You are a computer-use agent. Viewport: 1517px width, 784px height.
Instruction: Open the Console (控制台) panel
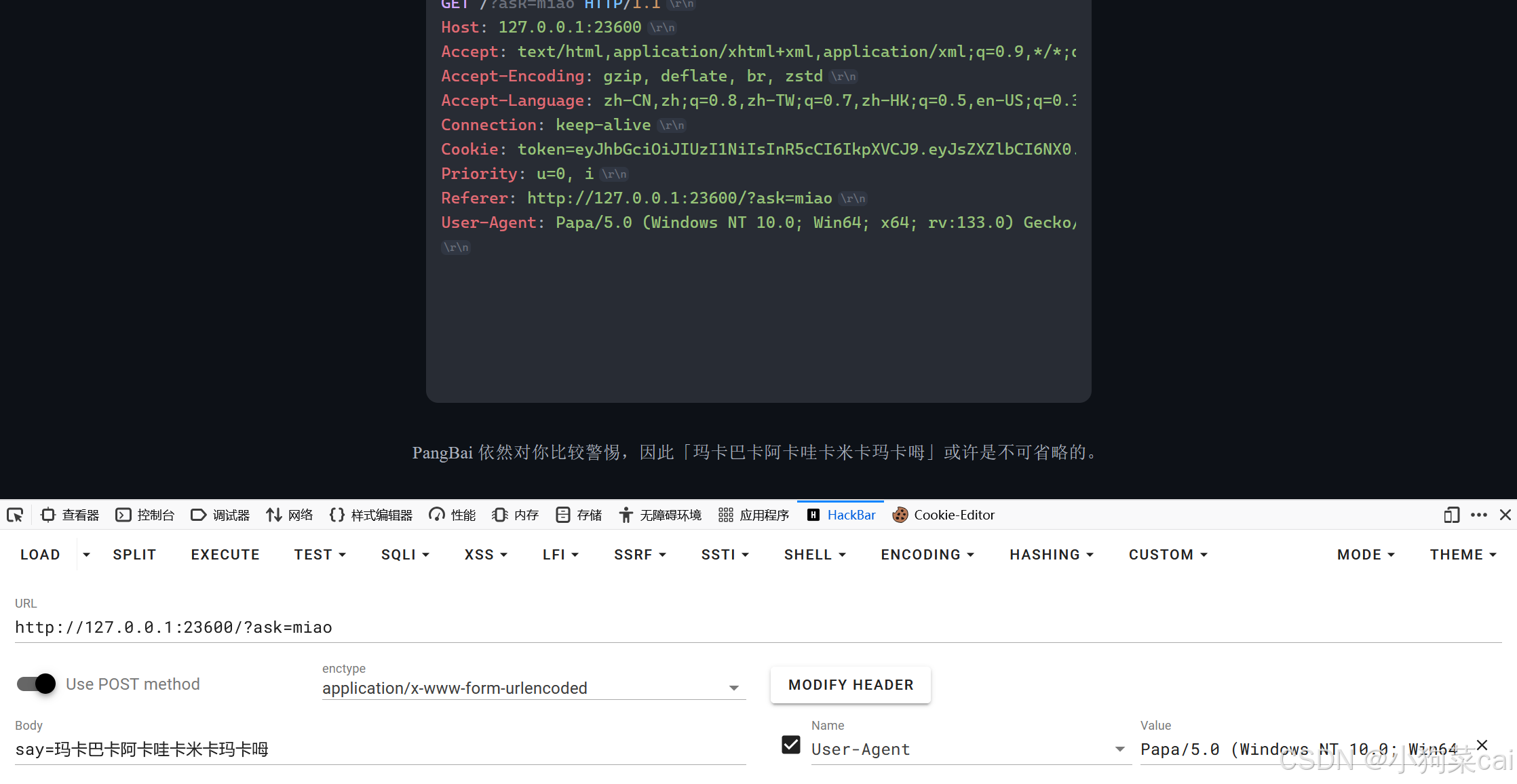145,515
